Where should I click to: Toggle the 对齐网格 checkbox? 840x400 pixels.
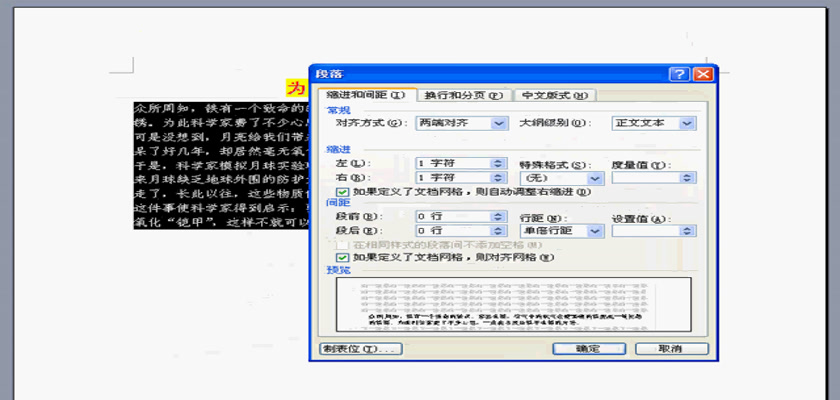pyautogui.click(x=341, y=258)
